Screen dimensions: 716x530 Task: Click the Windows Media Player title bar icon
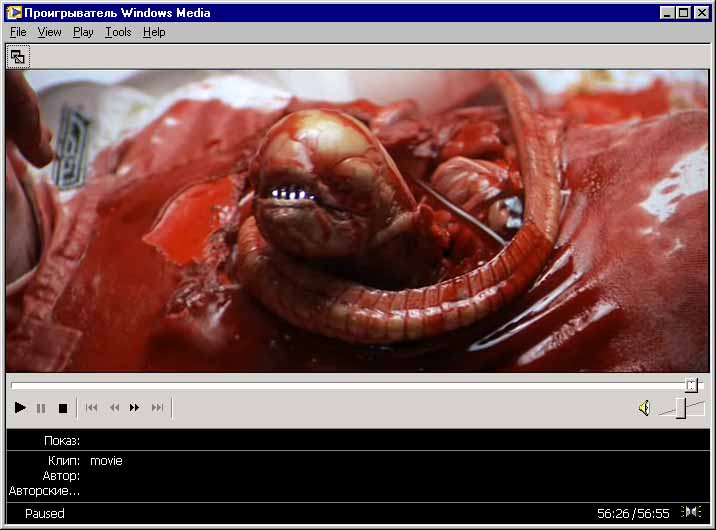(14, 13)
